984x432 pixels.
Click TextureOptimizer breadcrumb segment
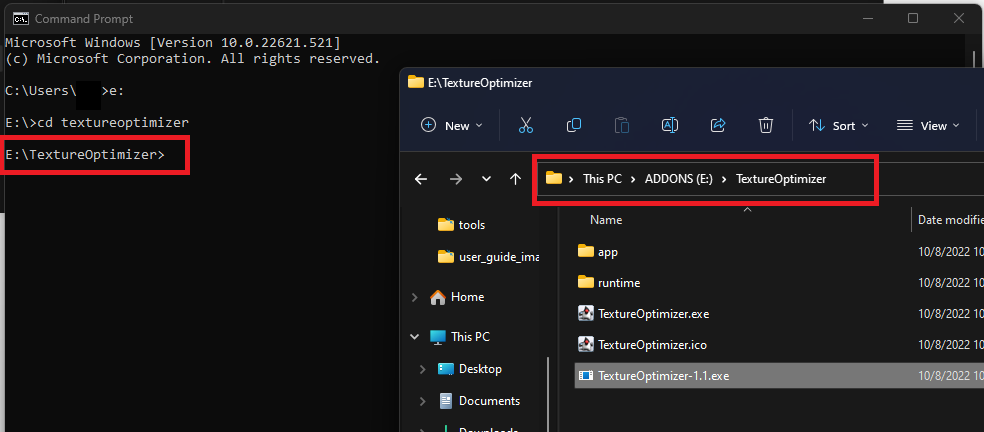[x=781, y=179]
